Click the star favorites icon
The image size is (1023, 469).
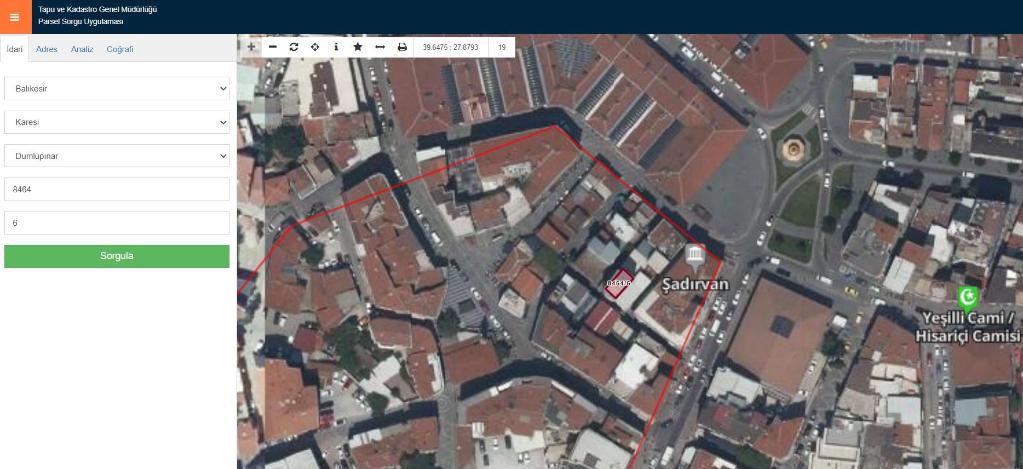point(358,47)
